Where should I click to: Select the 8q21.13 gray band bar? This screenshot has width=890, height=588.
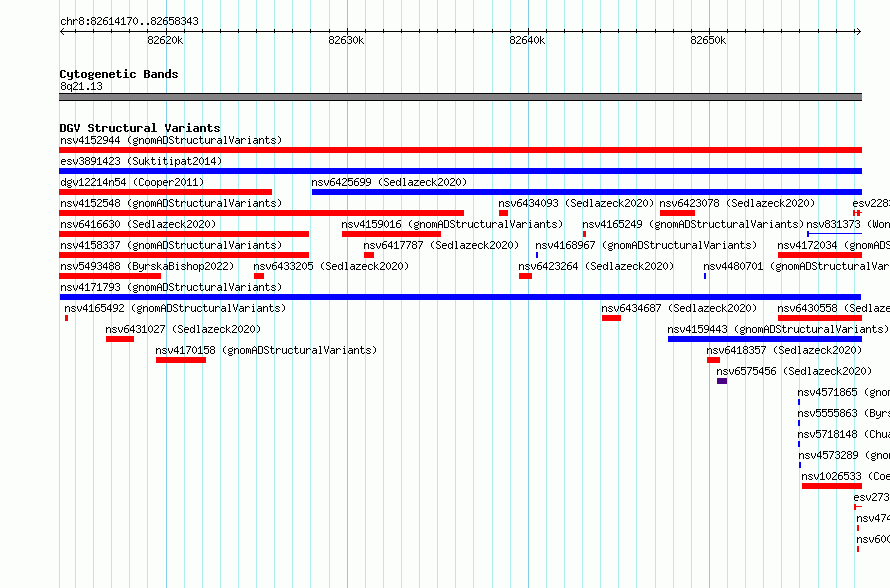tap(460, 97)
